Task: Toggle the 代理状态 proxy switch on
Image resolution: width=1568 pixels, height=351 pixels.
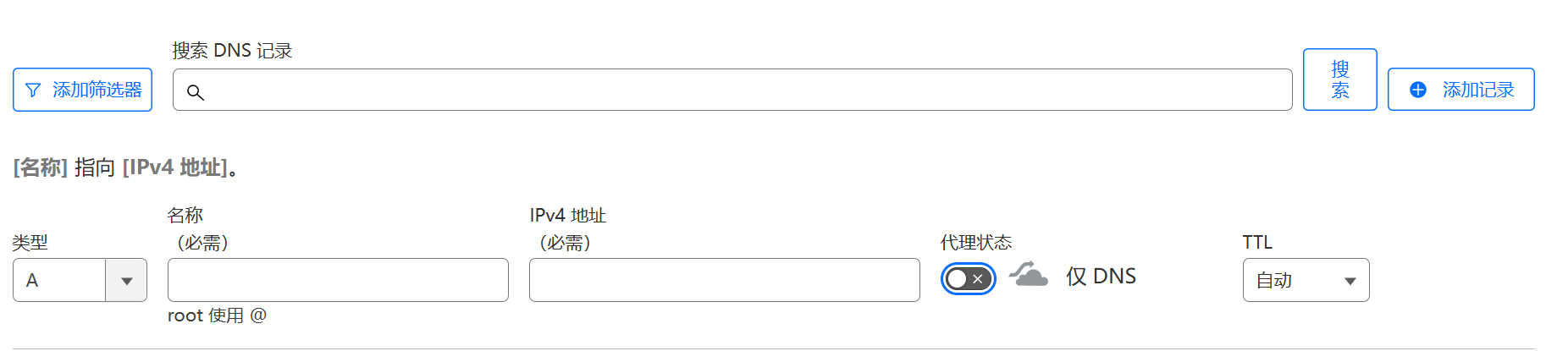Action: [968, 279]
